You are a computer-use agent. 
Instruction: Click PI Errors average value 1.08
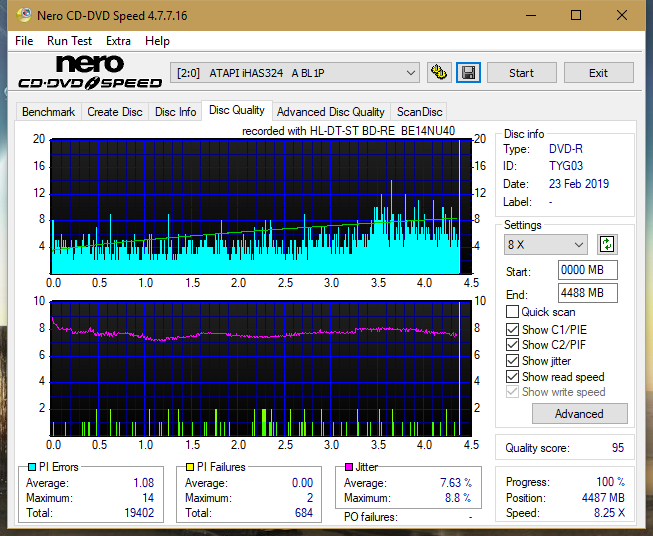143,483
